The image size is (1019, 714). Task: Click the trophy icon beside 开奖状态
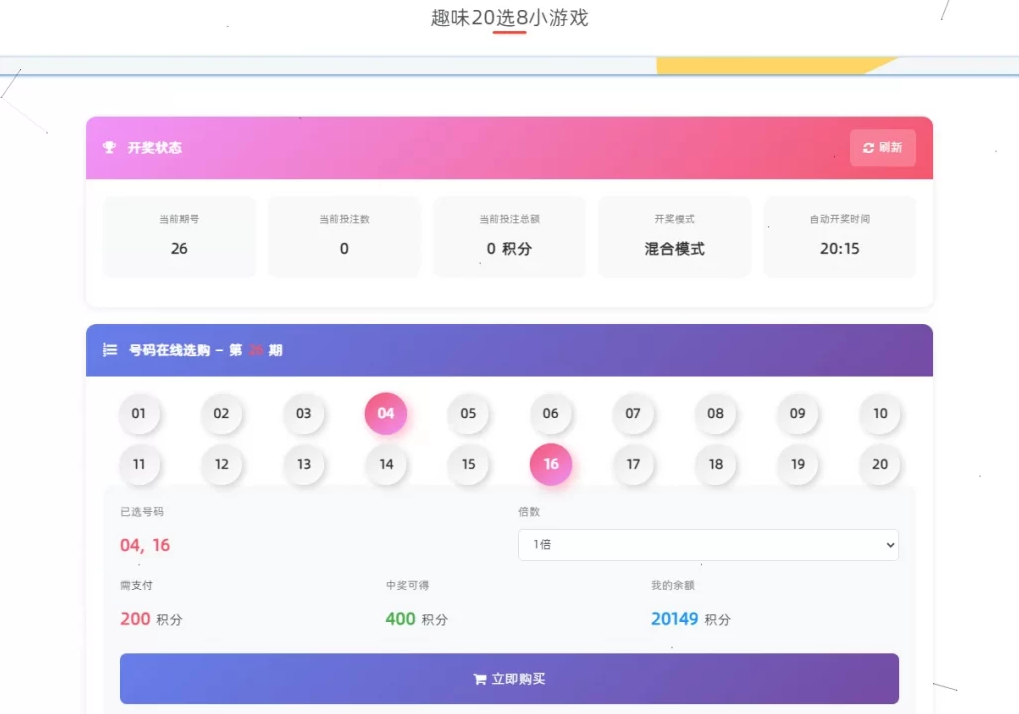109,148
